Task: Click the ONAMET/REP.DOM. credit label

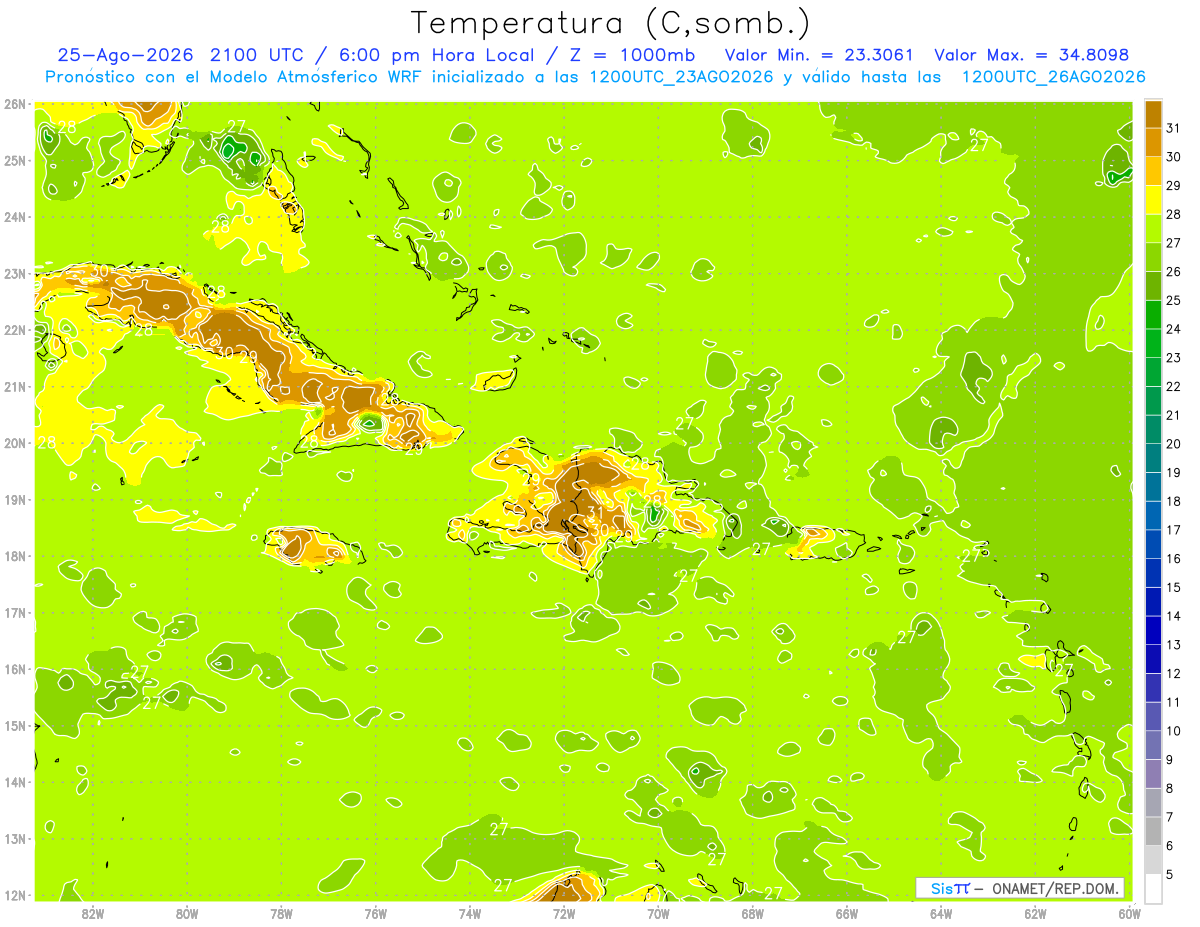Action: tap(1056, 888)
